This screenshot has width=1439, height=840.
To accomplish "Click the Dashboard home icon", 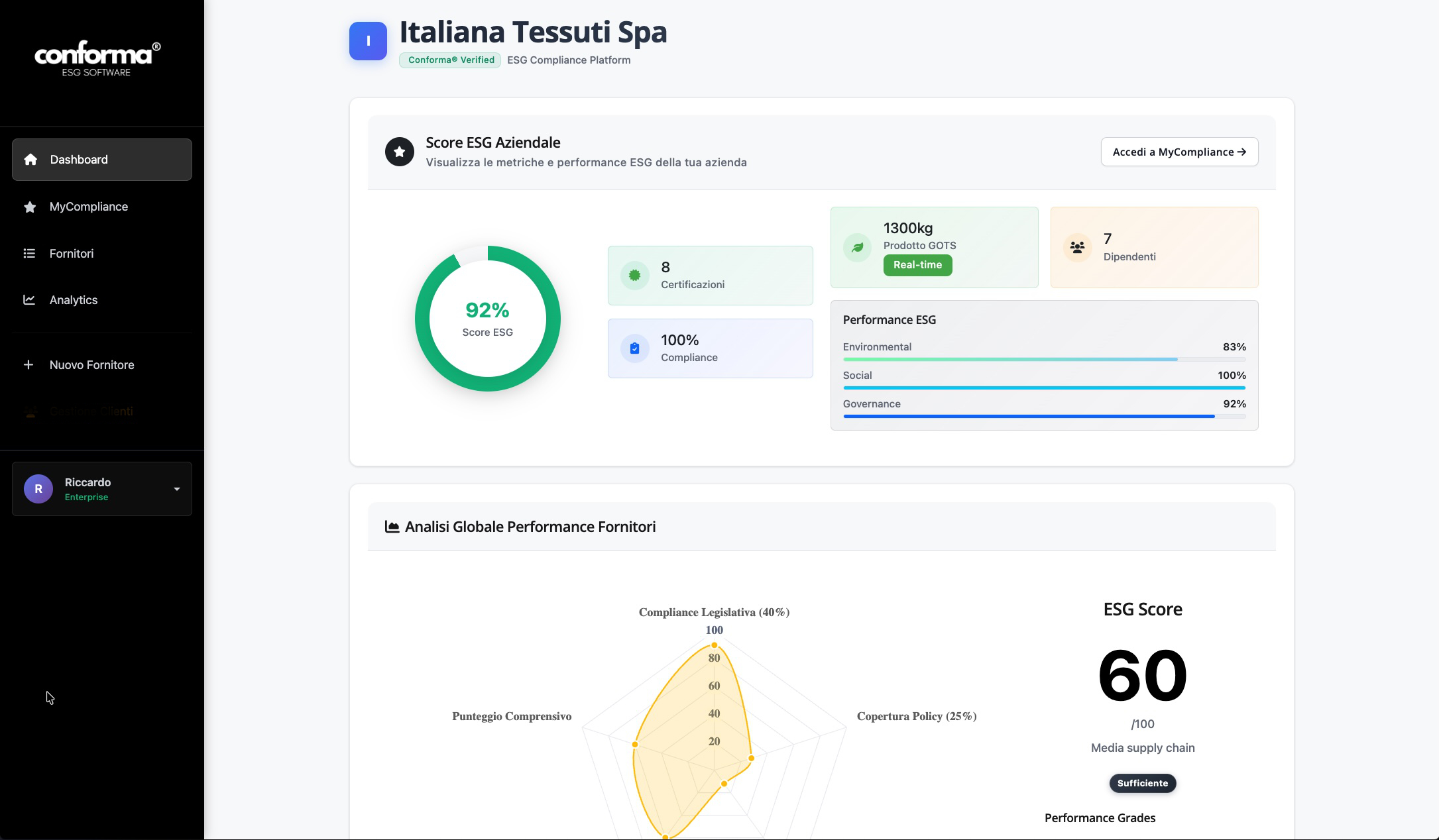I will [30, 160].
